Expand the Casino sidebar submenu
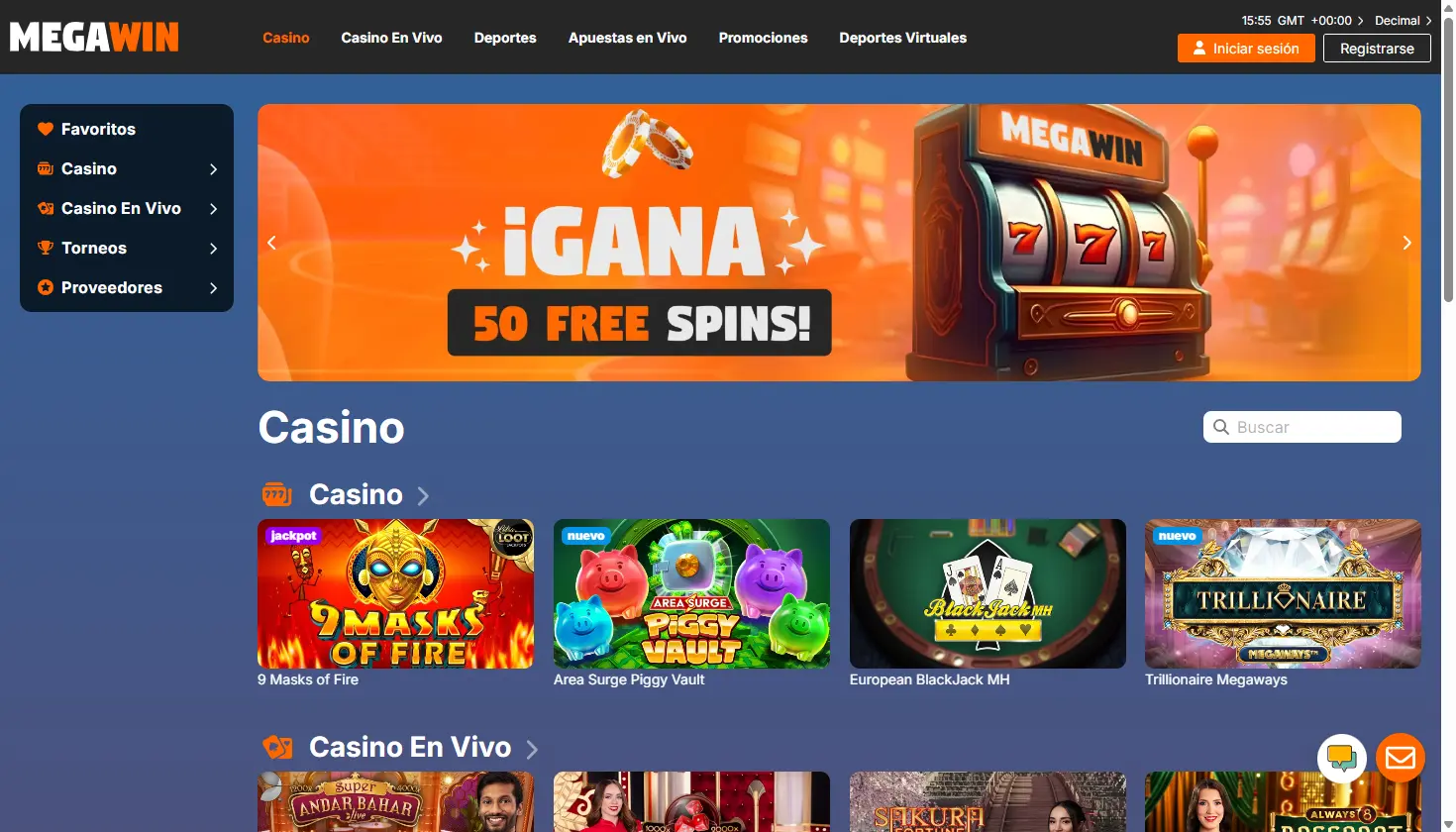 [x=213, y=169]
